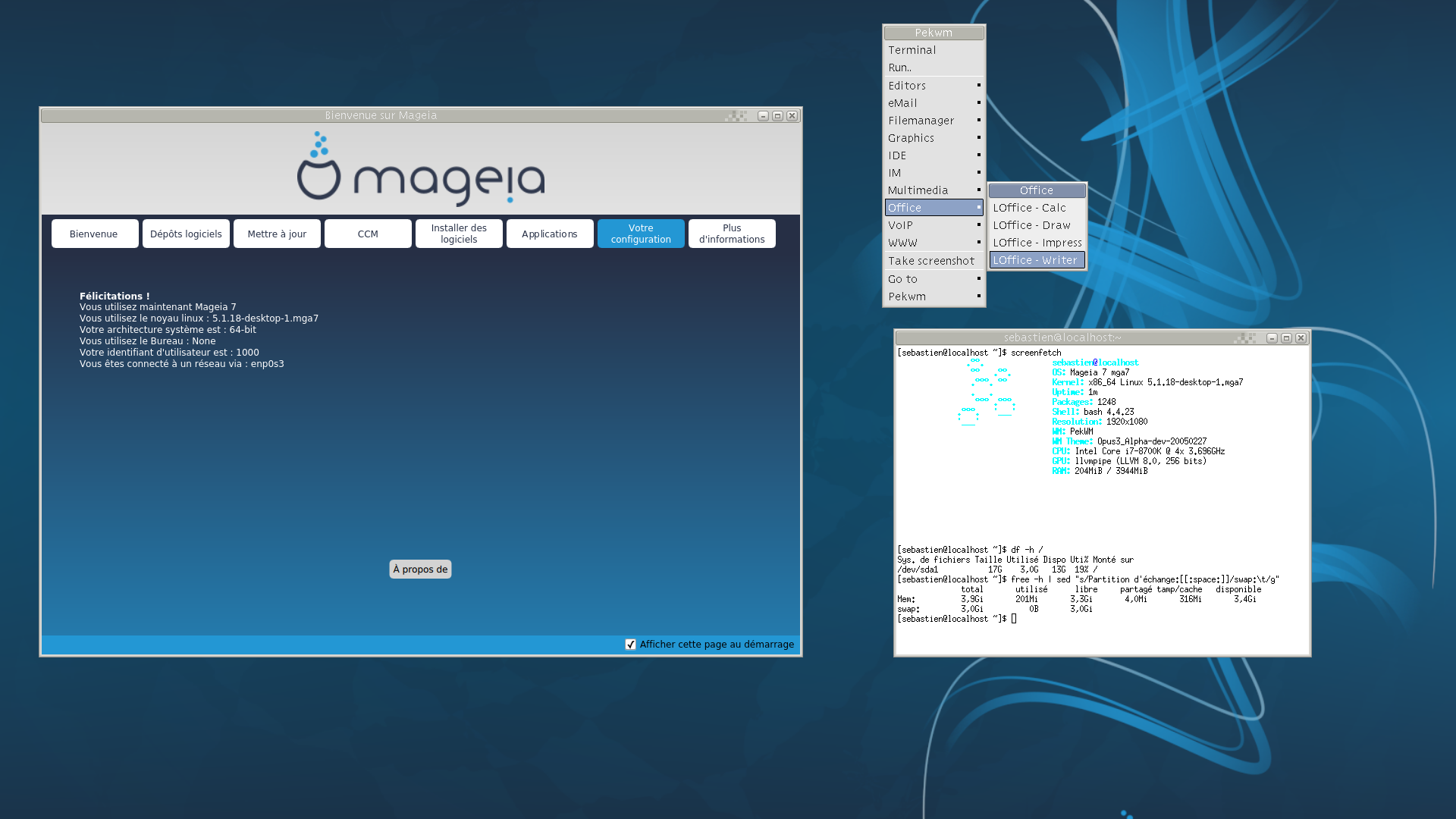Click 'Vous utilisez maintenant Mageia 7' line

[158, 307]
